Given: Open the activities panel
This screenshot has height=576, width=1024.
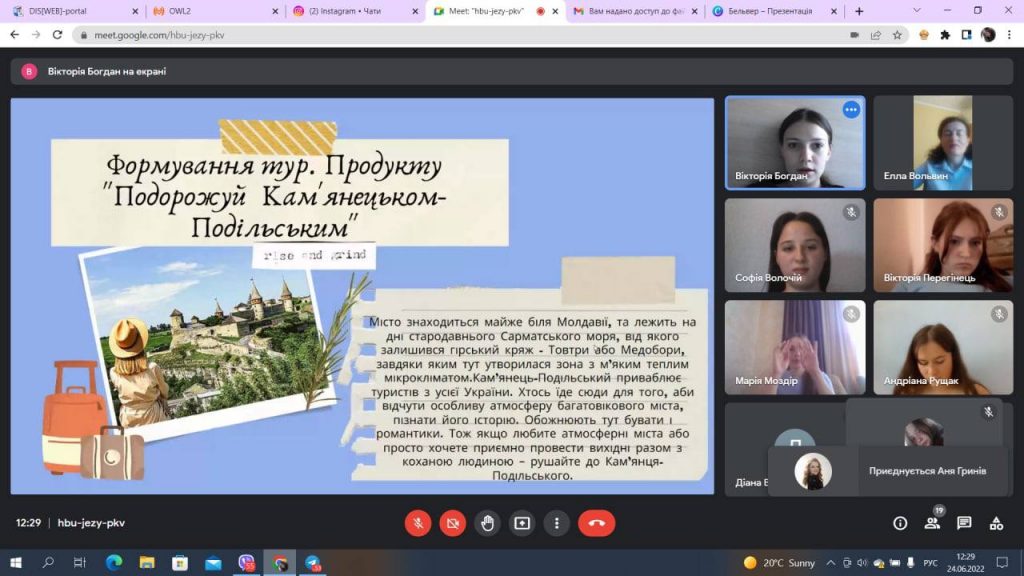Looking at the screenshot, I should click(996, 523).
